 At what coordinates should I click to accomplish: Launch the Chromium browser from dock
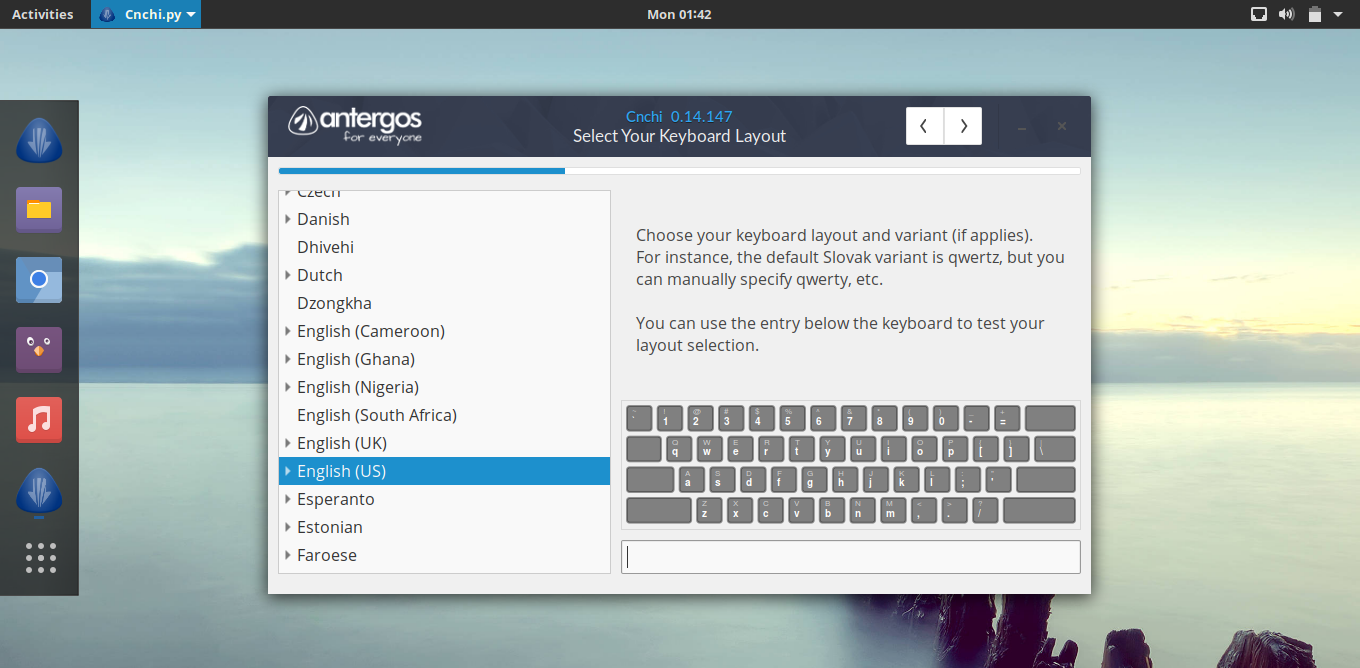[39, 280]
